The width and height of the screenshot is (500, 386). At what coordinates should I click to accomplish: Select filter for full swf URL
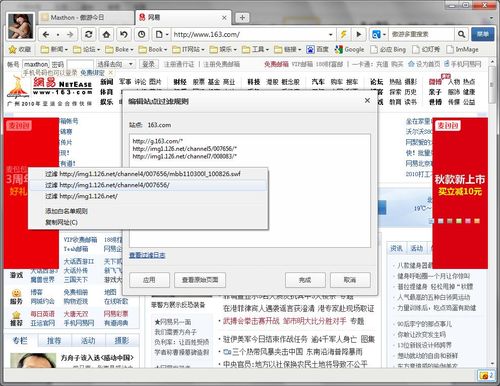(148, 174)
